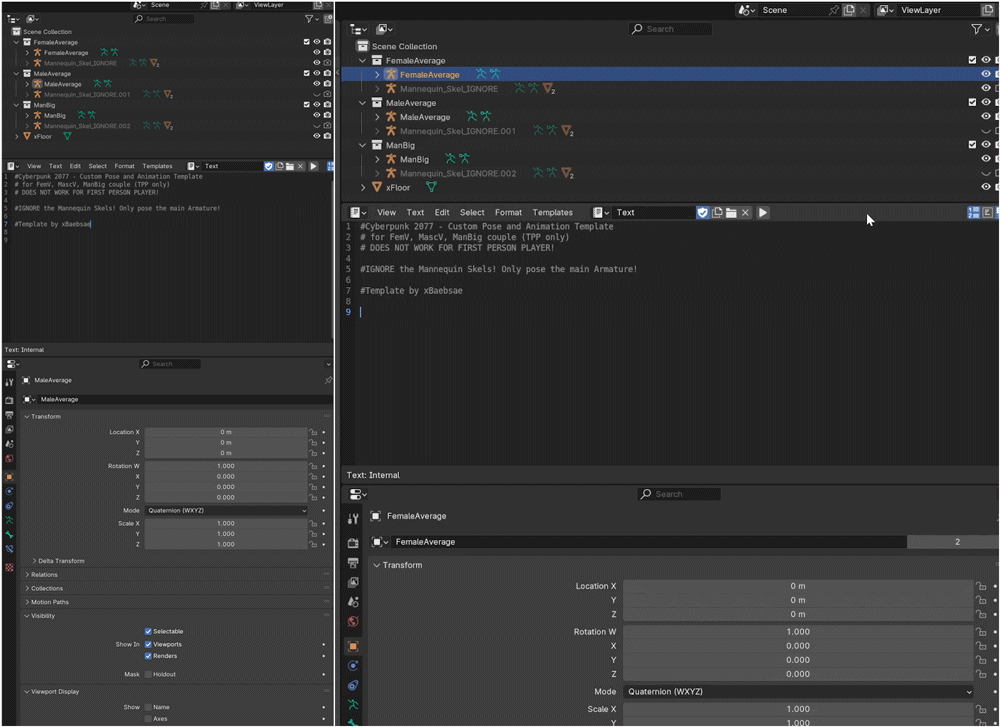Enable the Holdout mask checkbox
This screenshot has width=1000, height=727.
pos(148,674)
